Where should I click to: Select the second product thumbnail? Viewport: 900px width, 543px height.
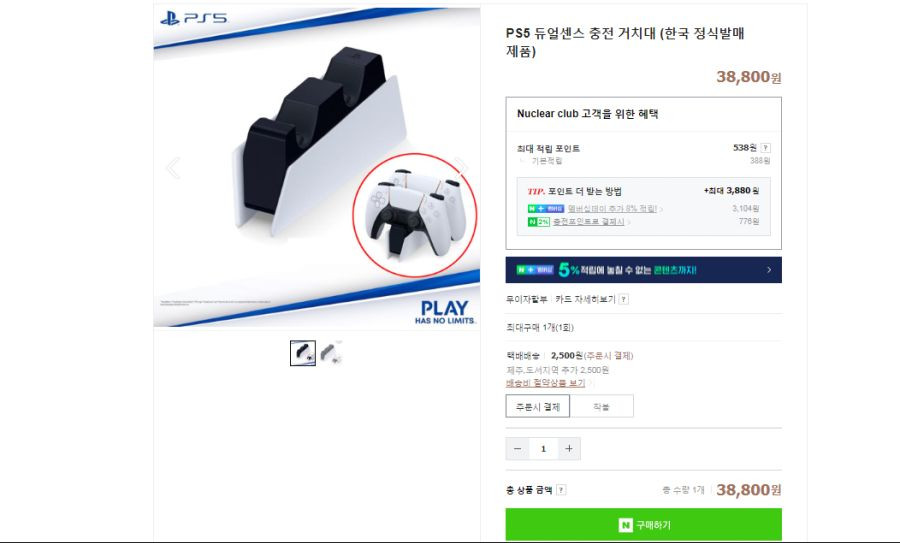pos(332,353)
